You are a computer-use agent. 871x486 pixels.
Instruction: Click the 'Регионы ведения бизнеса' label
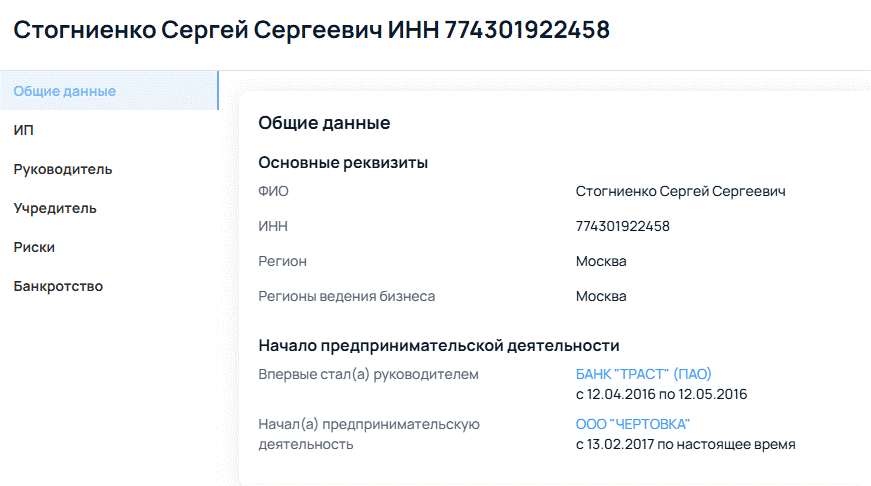[346, 296]
